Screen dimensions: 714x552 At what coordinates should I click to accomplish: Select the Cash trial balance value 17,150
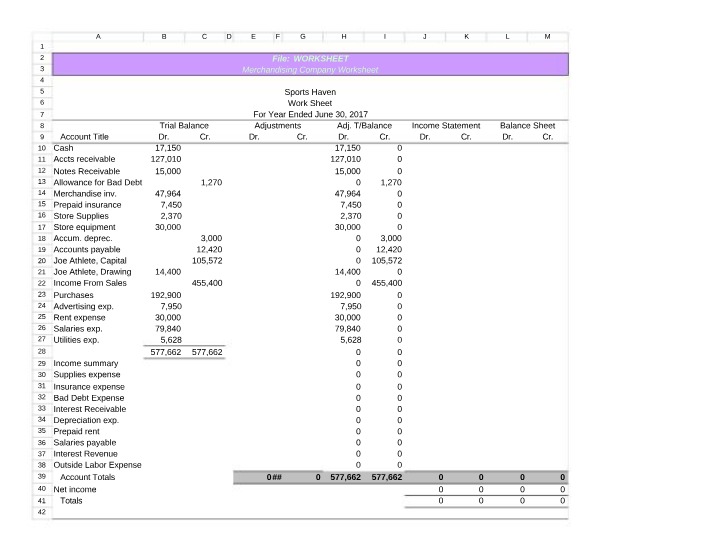[168, 148]
